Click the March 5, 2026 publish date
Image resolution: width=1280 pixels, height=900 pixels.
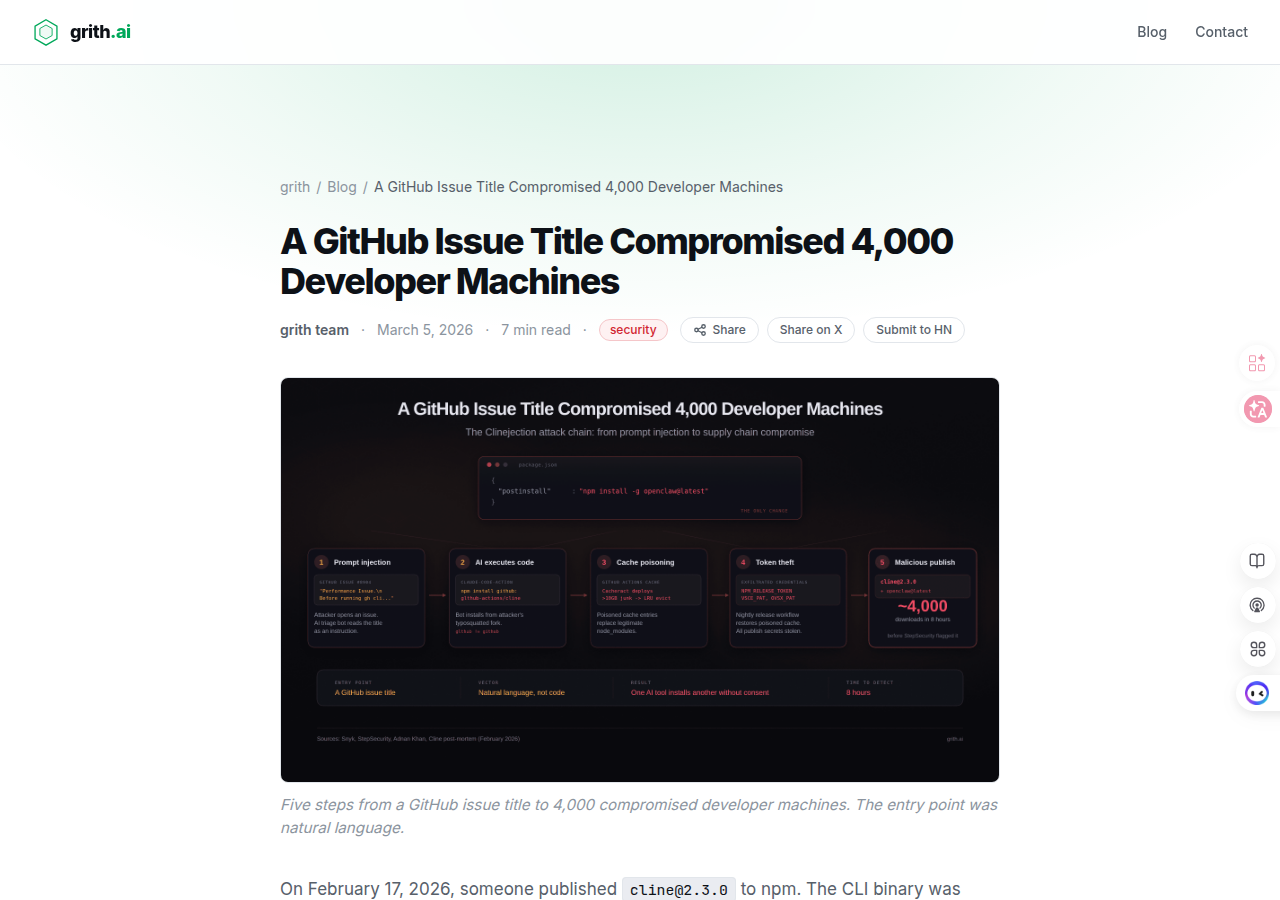[425, 330]
